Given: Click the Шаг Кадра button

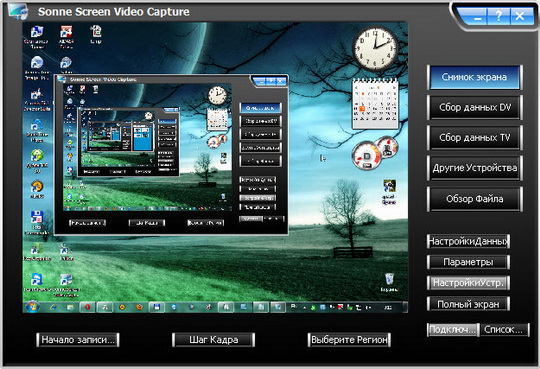Looking at the screenshot, I should click(214, 340).
